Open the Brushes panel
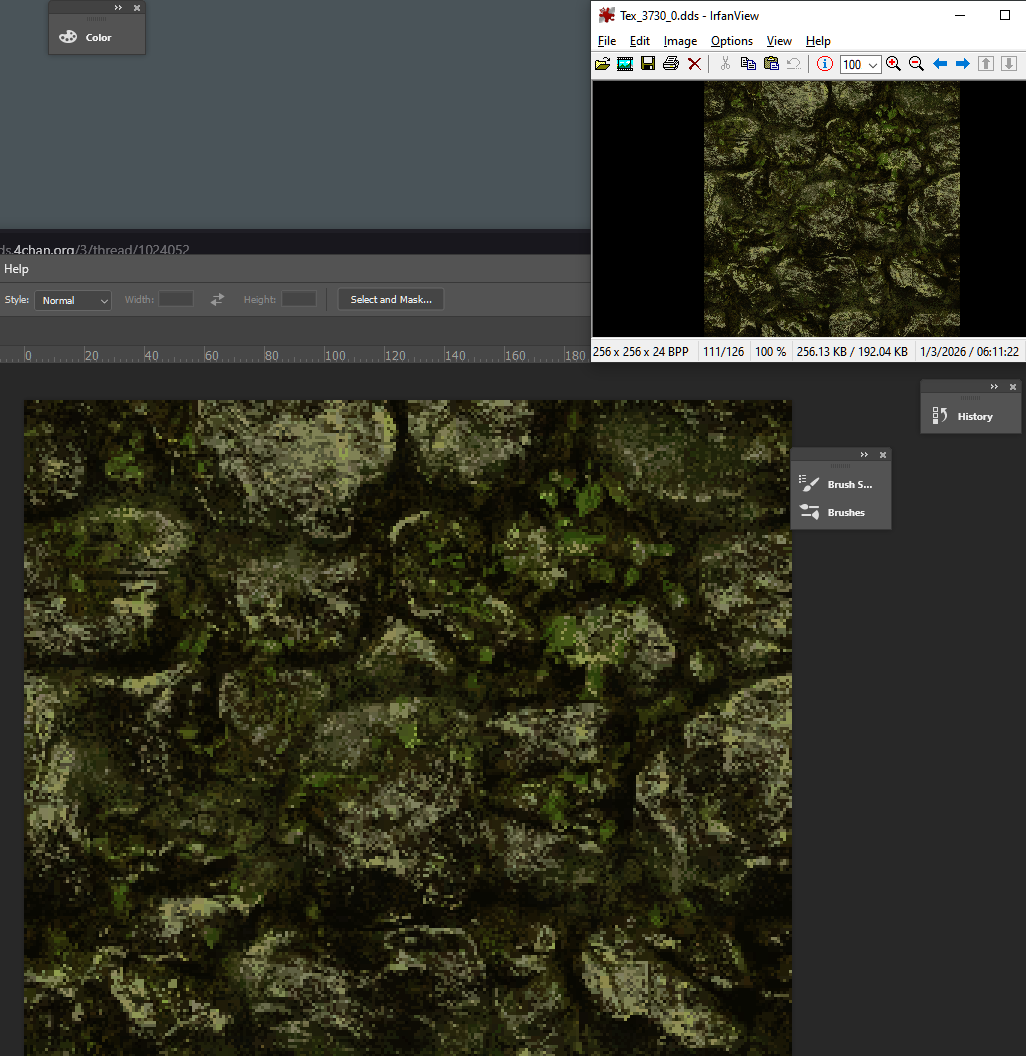 [x=845, y=513]
